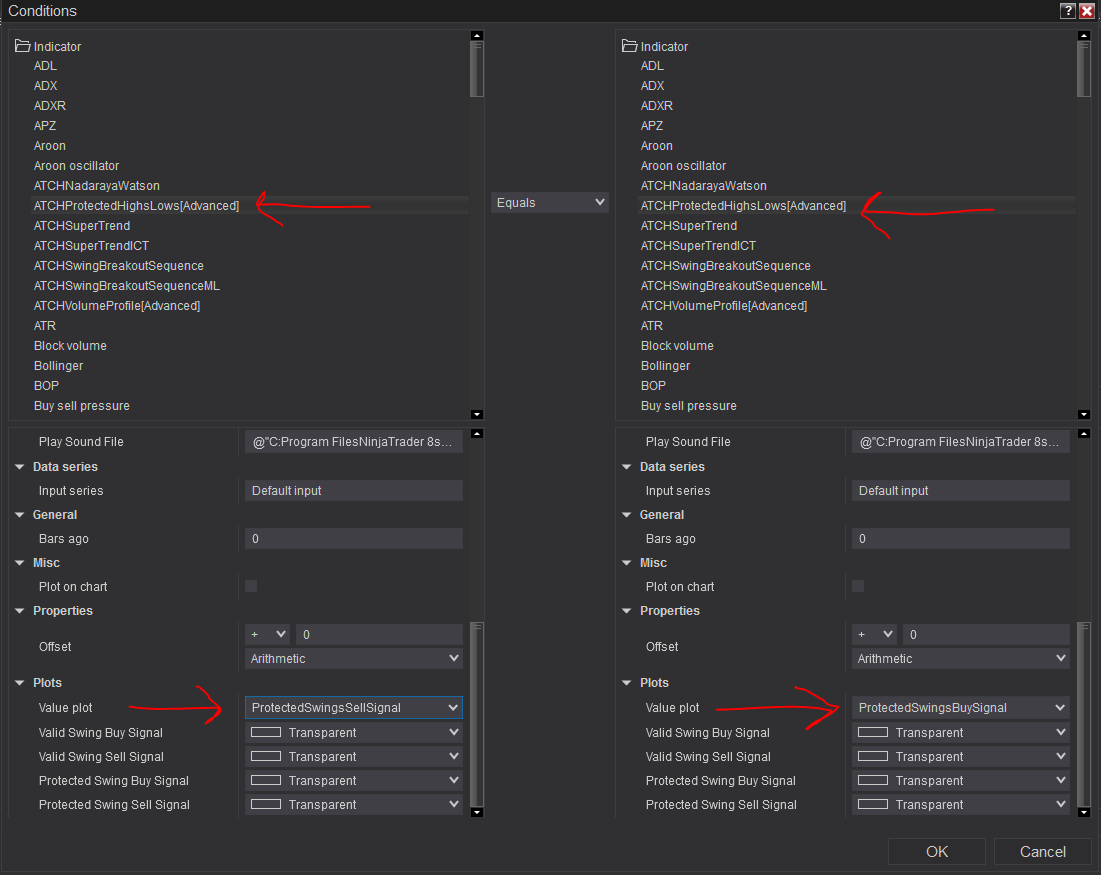Click right properties panel scroll-down arrow

click(x=1083, y=812)
